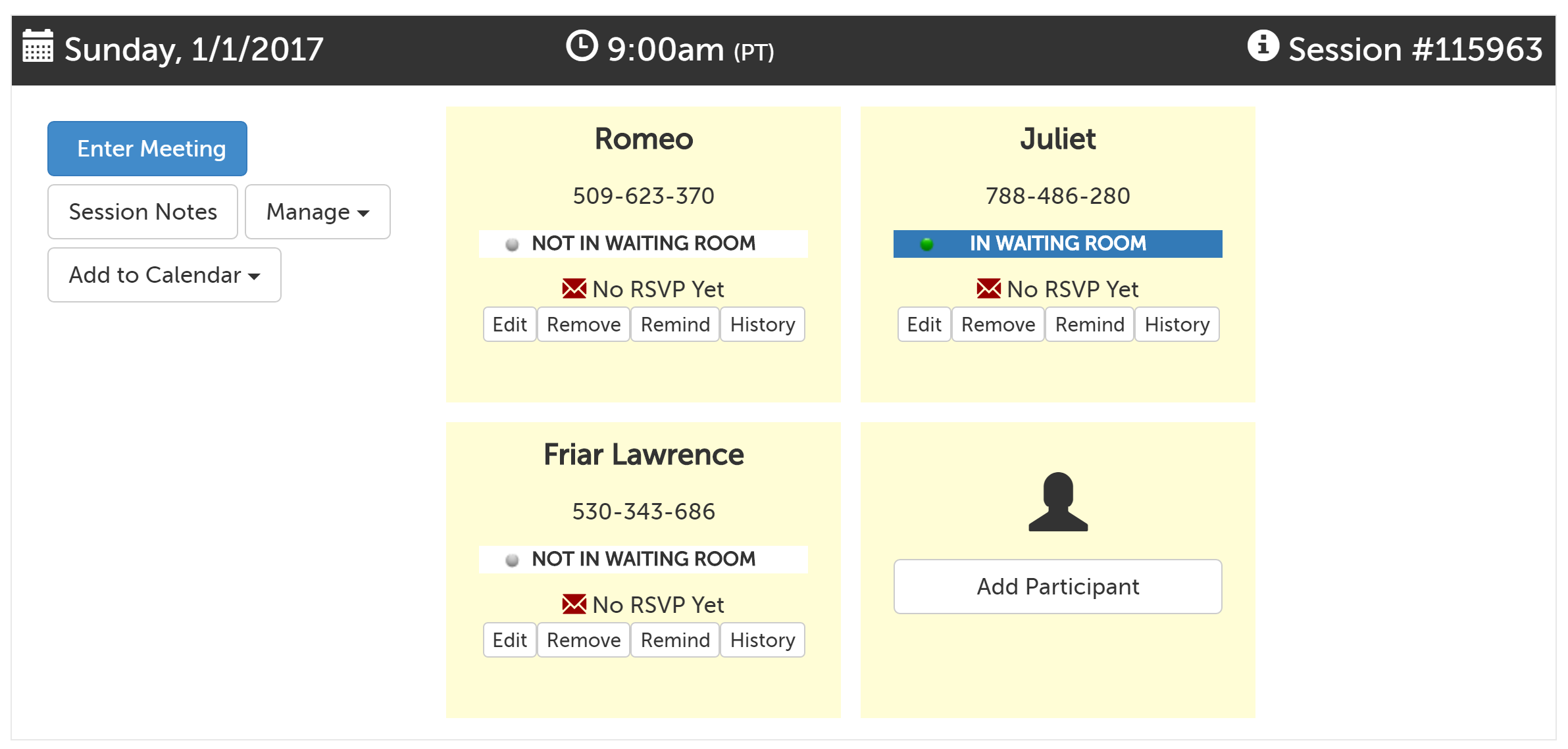Viewport: 1568px width, 749px height.
Task: Expand the Add to Calendar dropdown
Action: (x=164, y=275)
